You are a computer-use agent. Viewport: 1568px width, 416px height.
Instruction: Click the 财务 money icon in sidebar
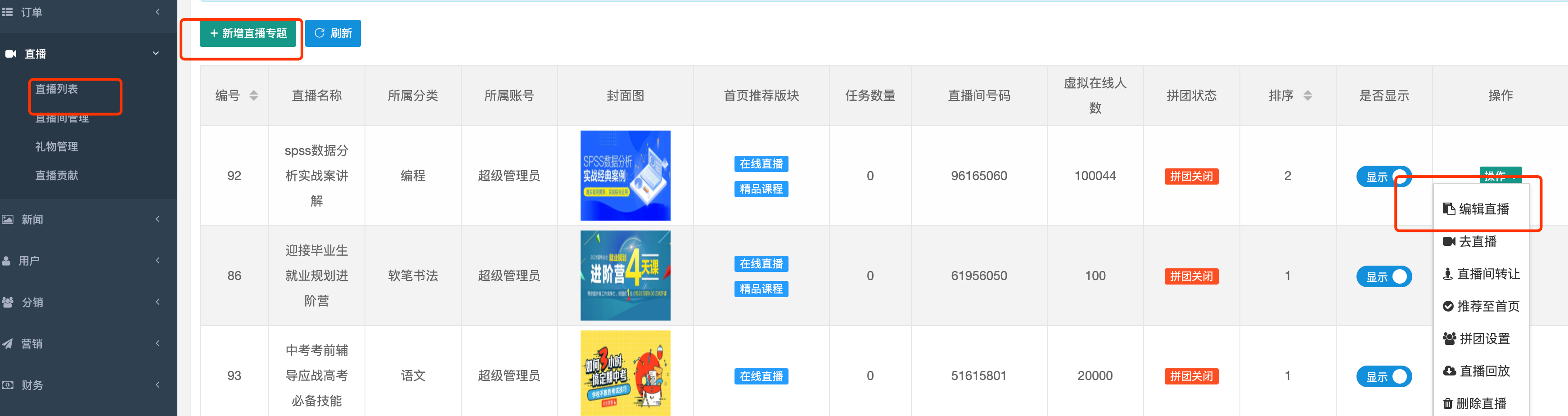[x=8, y=385]
